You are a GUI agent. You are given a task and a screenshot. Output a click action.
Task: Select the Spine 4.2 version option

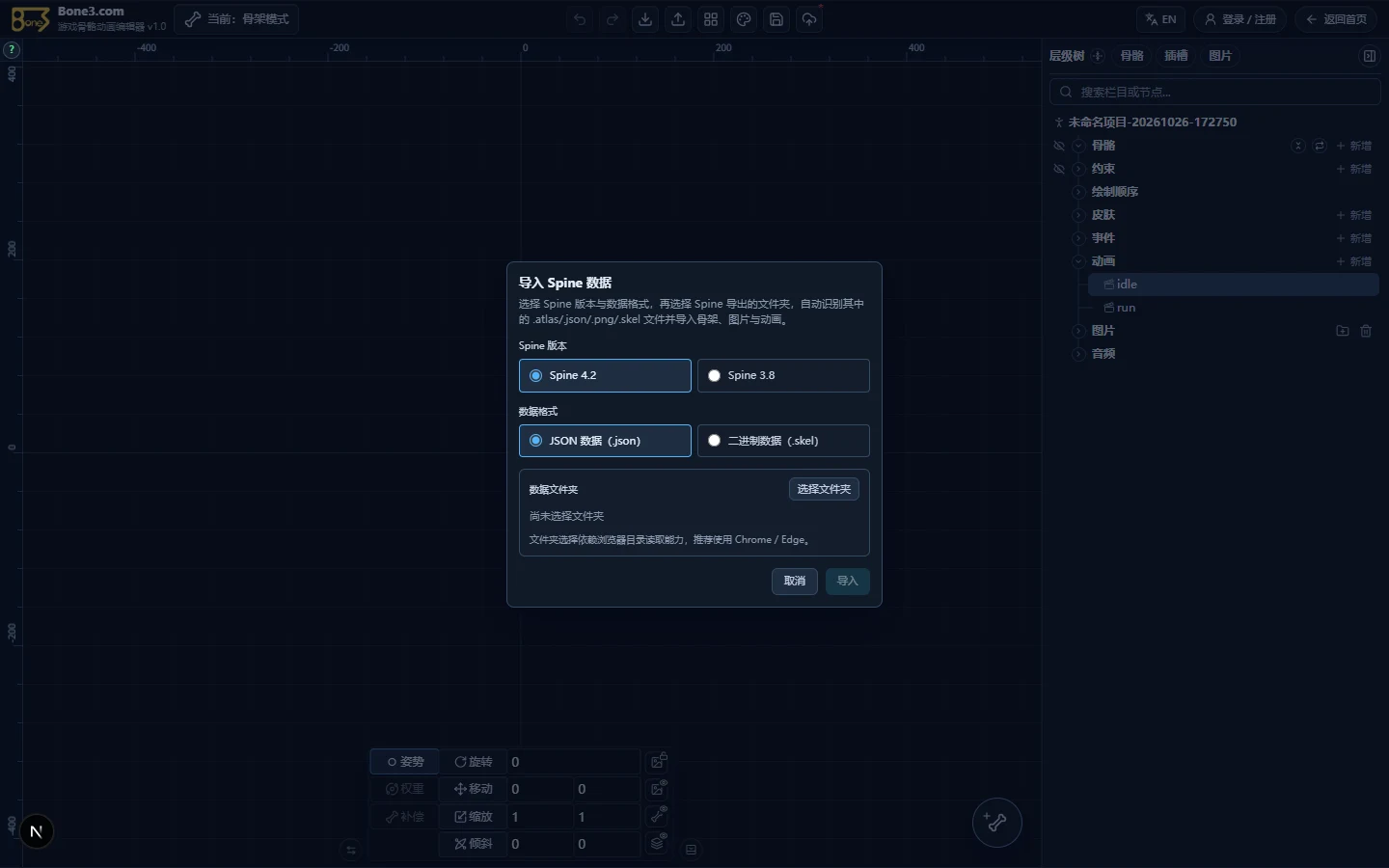point(605,375)
